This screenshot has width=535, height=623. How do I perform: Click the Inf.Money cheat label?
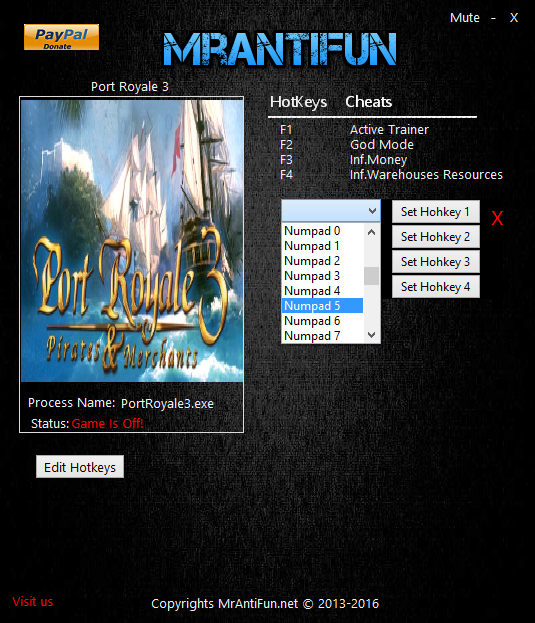click(x=378, y=160)
